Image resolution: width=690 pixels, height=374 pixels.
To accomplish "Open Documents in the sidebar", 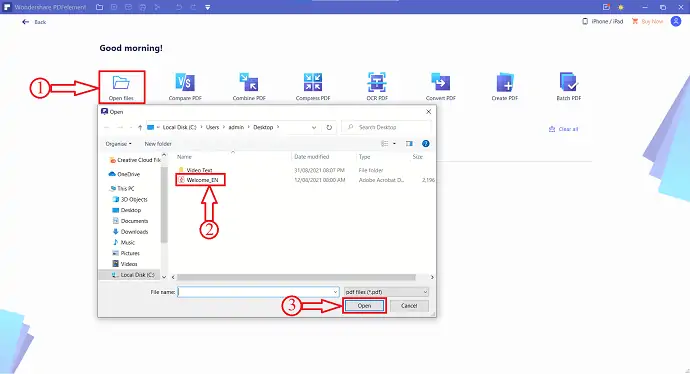I will [x=130, y=221].
